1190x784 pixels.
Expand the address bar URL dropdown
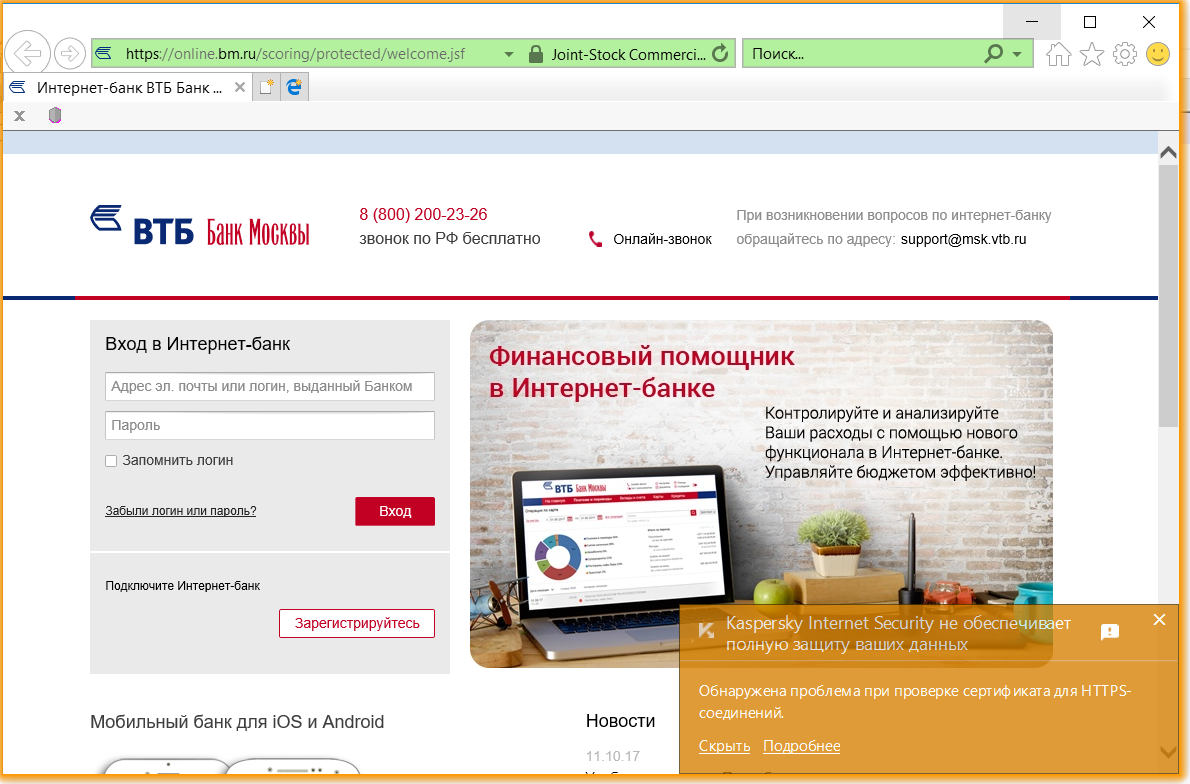(x=509, y=54)
